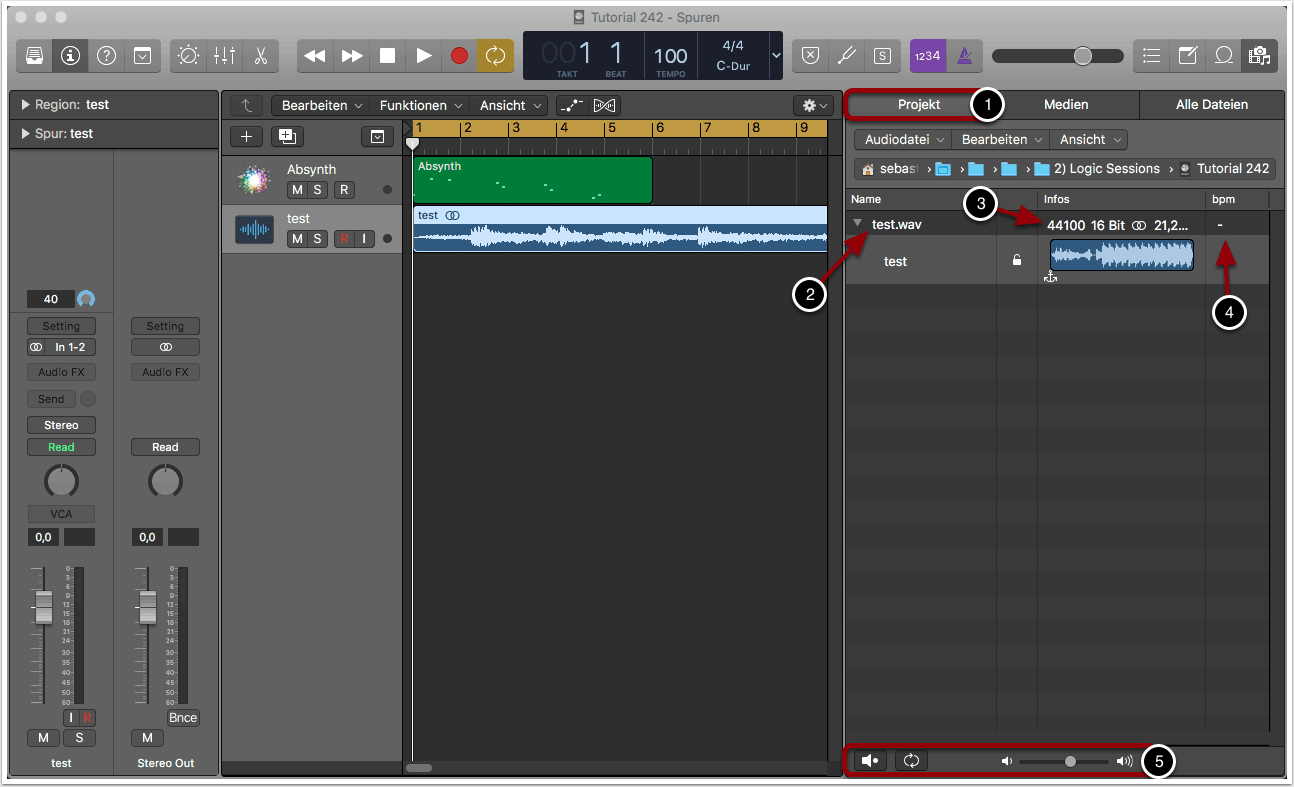Image resolution: width=1294 pixels, height=787 pixels.
Task: Open the Loop Browser icon
Action: pyautogui.click(x=1223, y=56)
